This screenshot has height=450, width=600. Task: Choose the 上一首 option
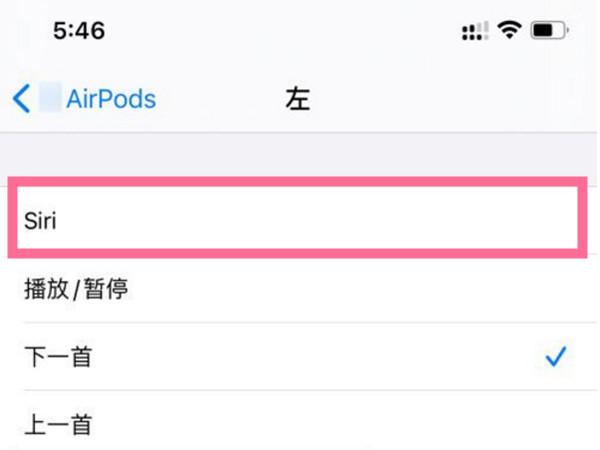58,424
